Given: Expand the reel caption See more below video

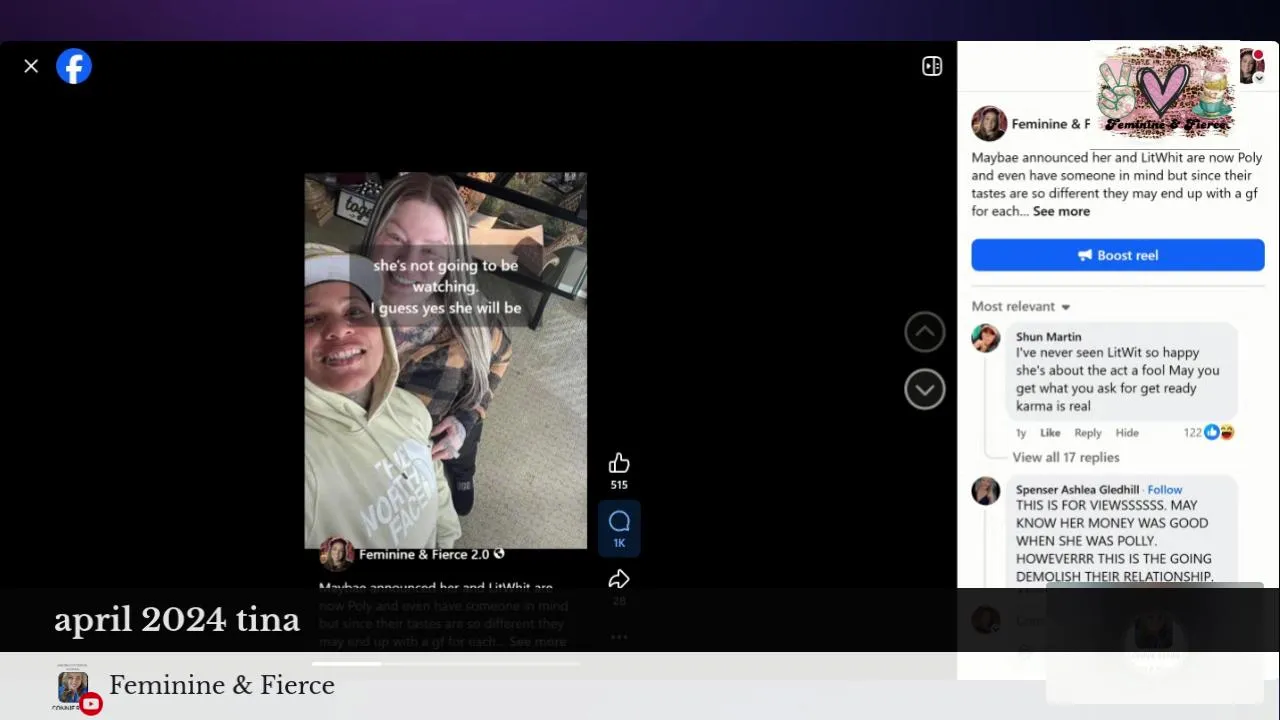Looking at the screenshot, I should (538, 642).
